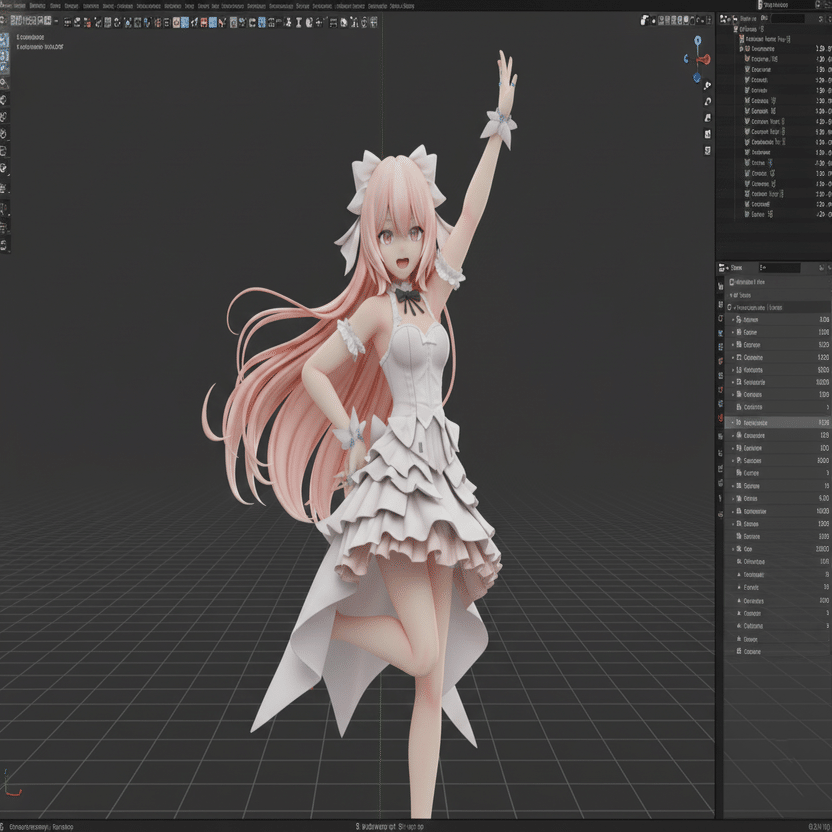The width and height of the screenshot is (832, 832).
Task: Select the highlighted row in the properties list
Action: [x=778, y=423]
